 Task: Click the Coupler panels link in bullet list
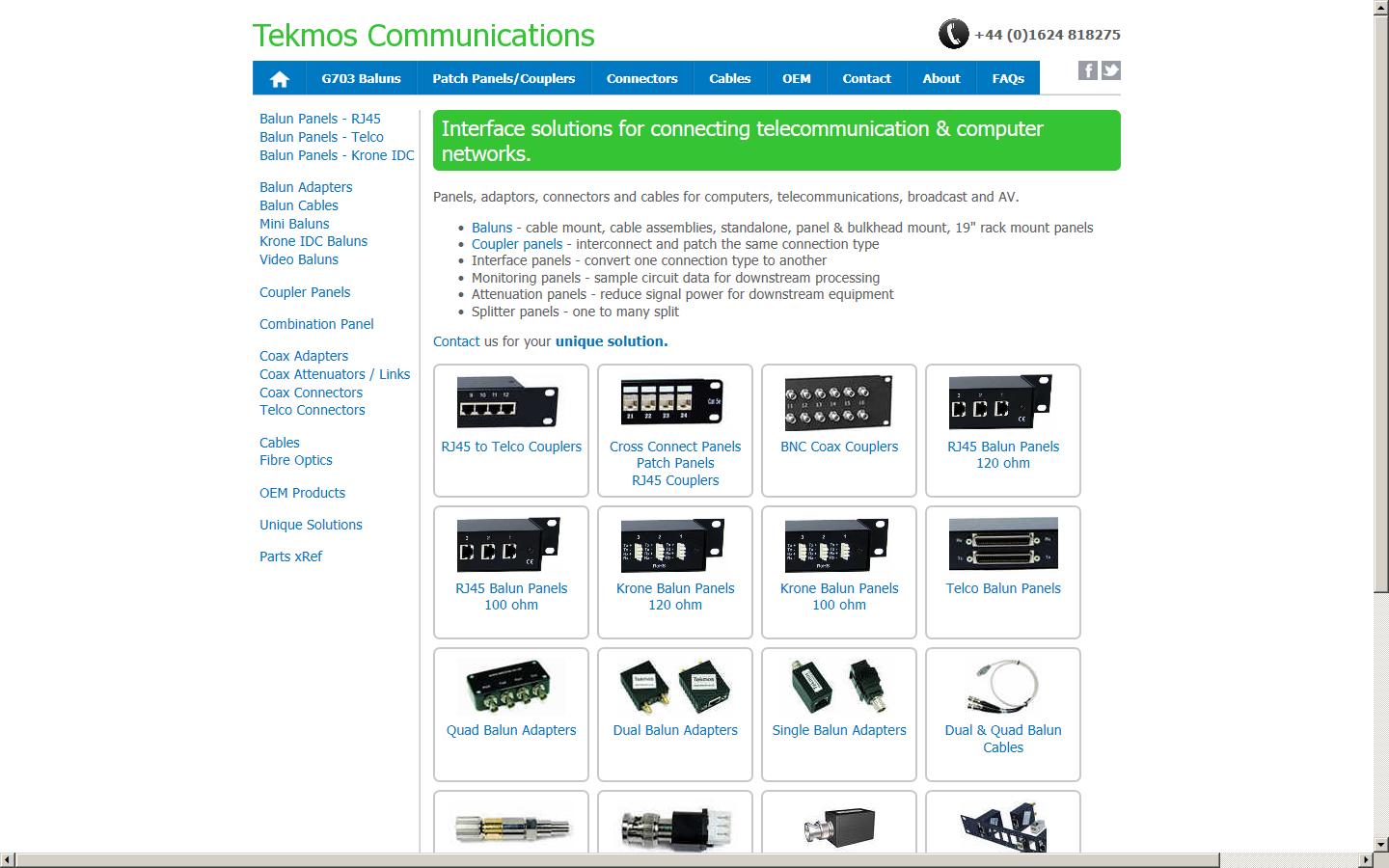pos(517,244)
